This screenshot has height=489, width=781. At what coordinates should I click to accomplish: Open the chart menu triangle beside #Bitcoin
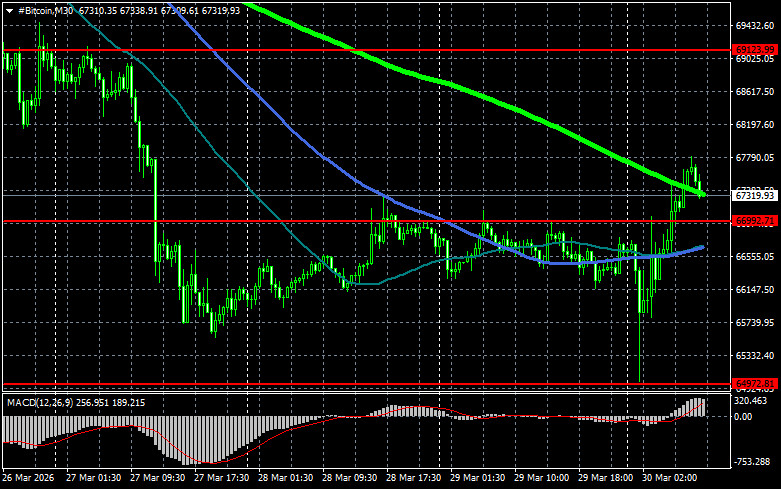point(9,11)
